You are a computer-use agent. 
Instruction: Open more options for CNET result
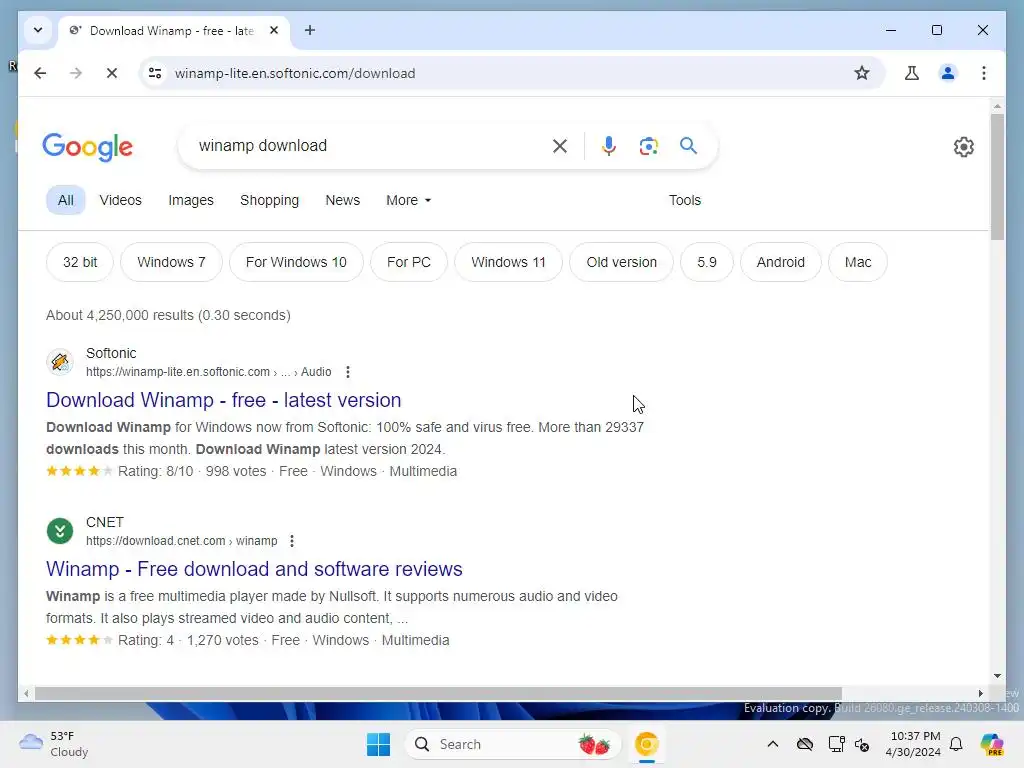[292, 541]
